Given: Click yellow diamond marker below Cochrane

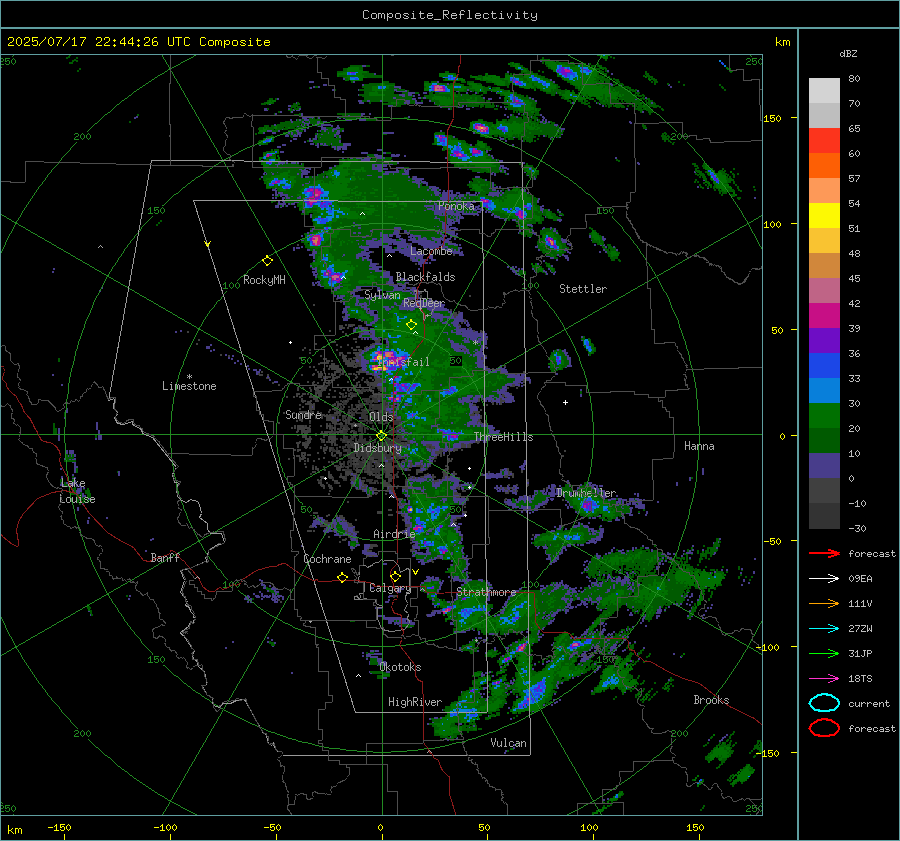Looking at the screenshot, I should tap(342, 577).
